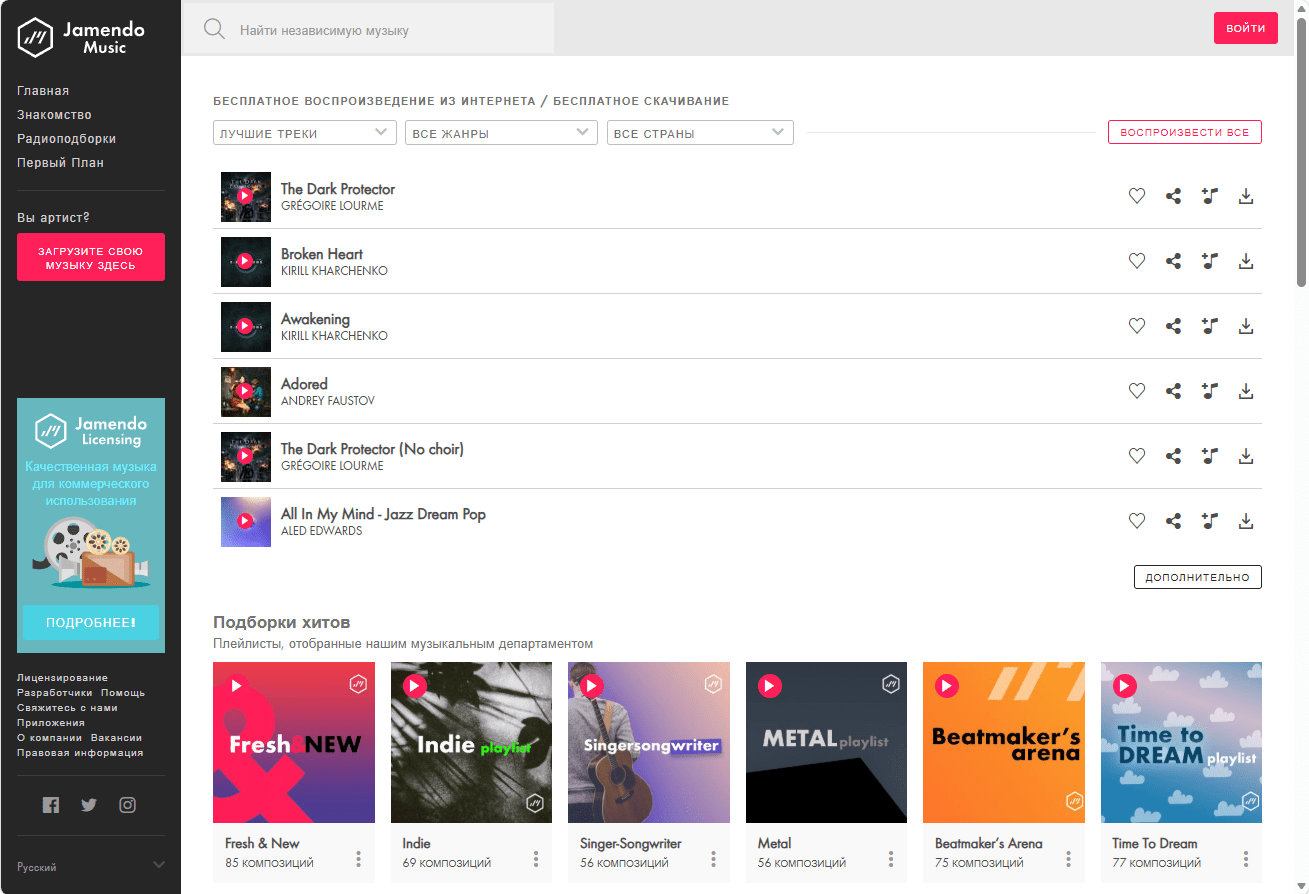Download The Dark Protector (No choir)
This screenshot has height=894, width=1309.
(x=1246, y=456)
